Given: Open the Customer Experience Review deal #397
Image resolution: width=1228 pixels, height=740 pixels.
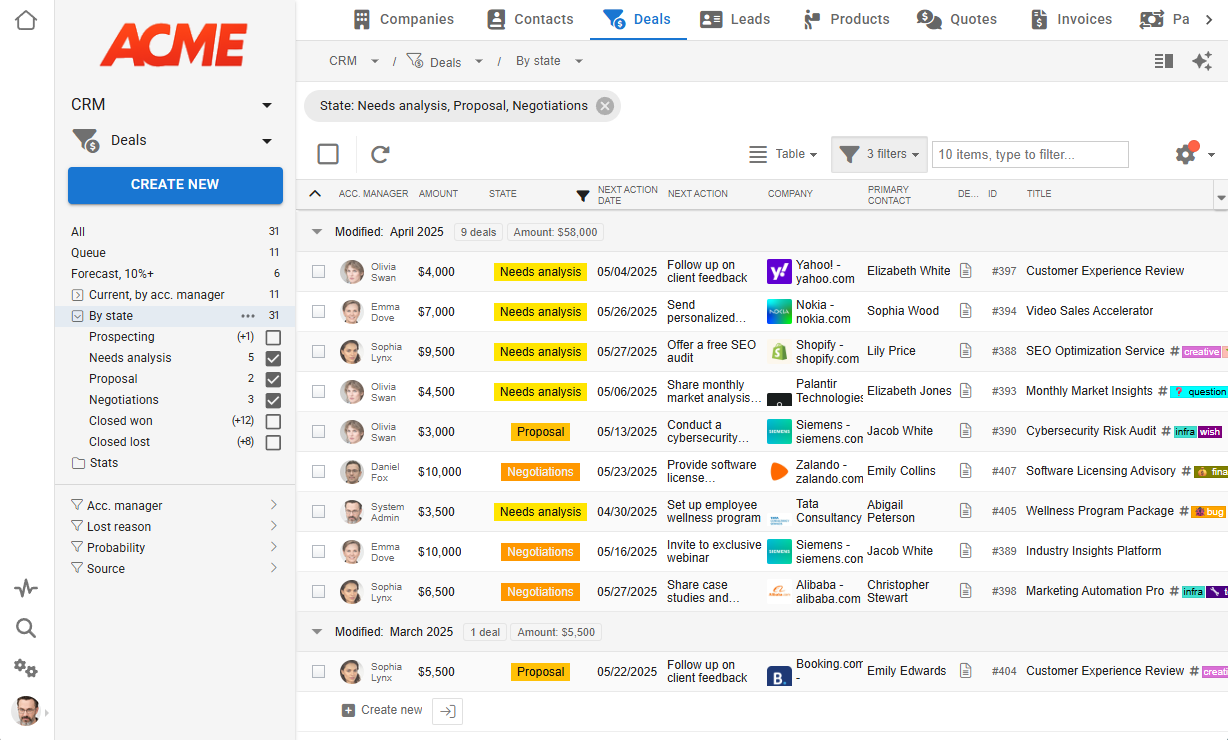Looking at the screenshot, I should pyautogui.click(x=1105, y=271).
